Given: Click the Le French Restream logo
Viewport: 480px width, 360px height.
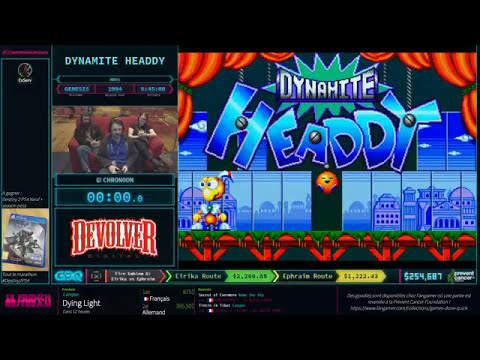Looking at the screenshot, I should tap(28, 300).
